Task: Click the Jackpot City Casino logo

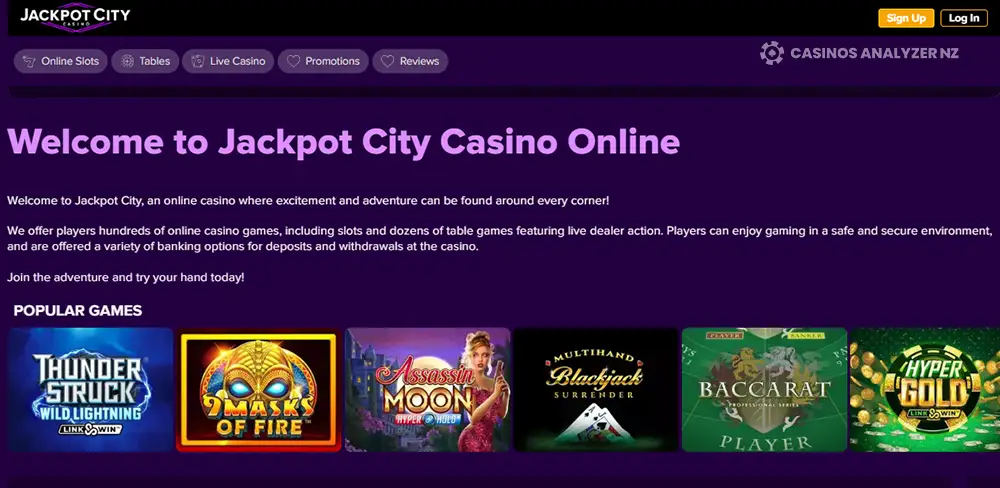Action: click(75, 18)
